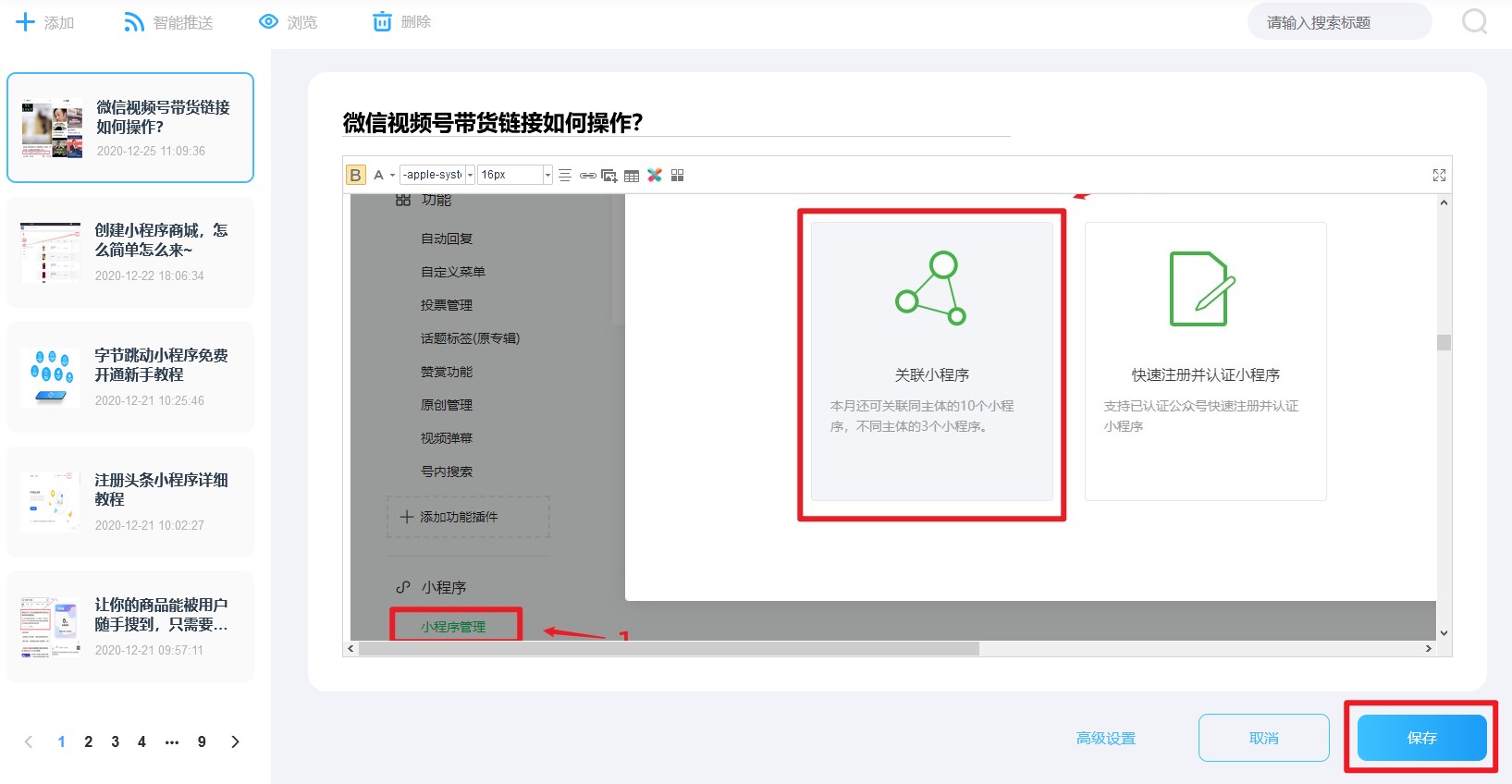Click 号内搜索 in editor content

tap(447, 472)
